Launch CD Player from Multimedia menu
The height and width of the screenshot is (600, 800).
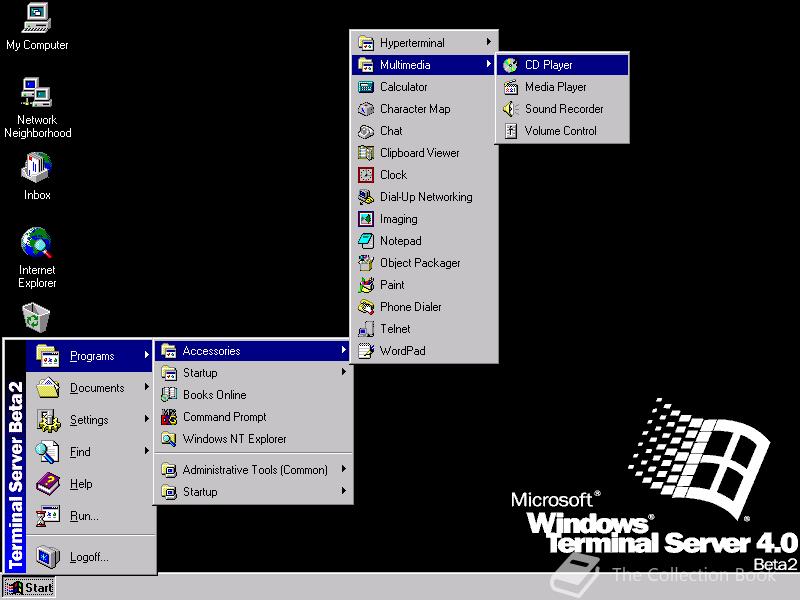click(x=562, y=65)
